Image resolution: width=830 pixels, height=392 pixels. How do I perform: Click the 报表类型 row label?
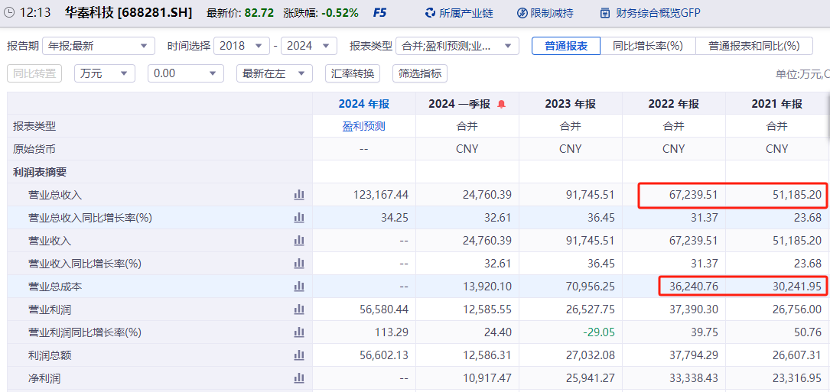pos(34,126)
